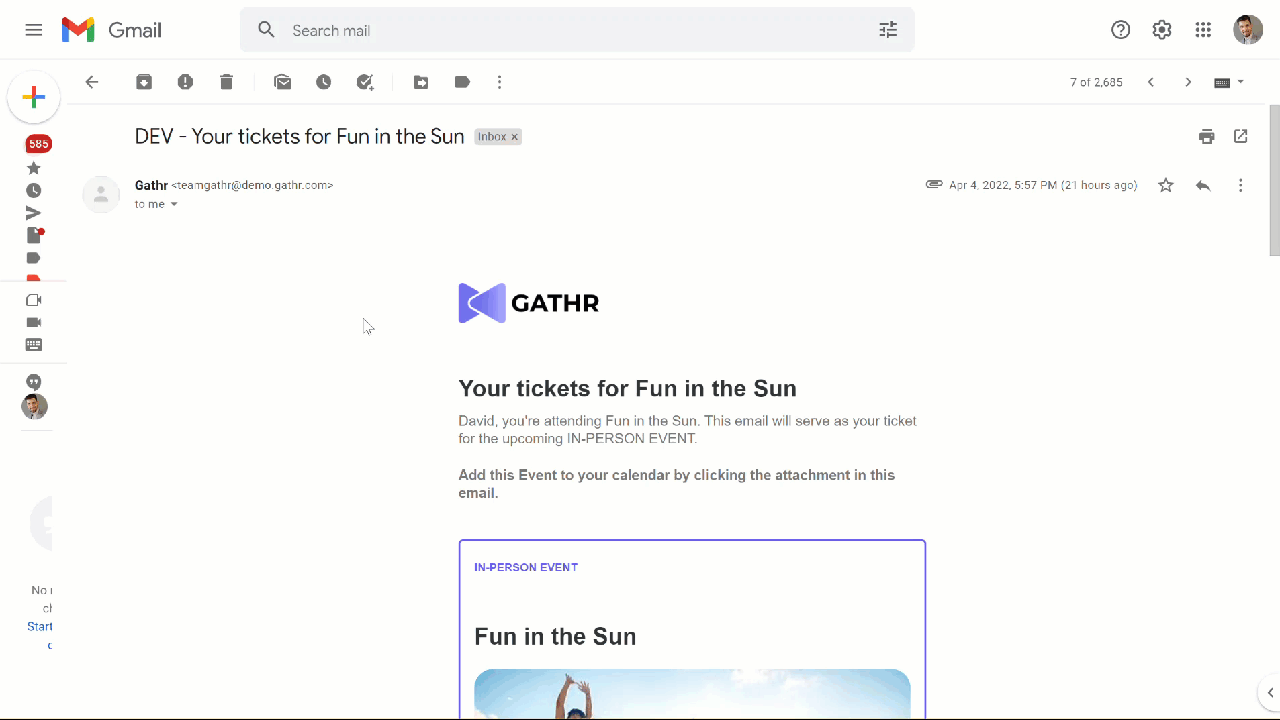Go back to the inbox list
The width and height of the screenshot is (1280, 720).
[92, 82]
